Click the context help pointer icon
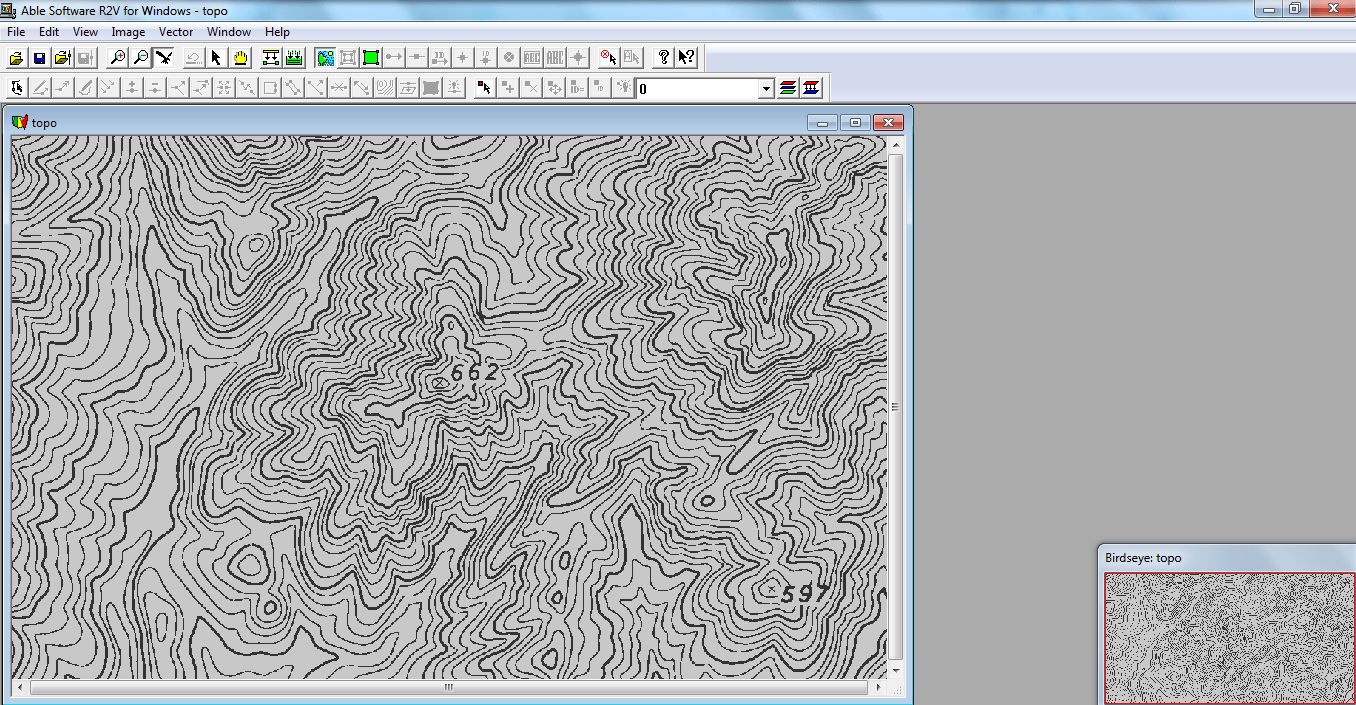Screen dimensions: 1356x705 pos(686,58)
